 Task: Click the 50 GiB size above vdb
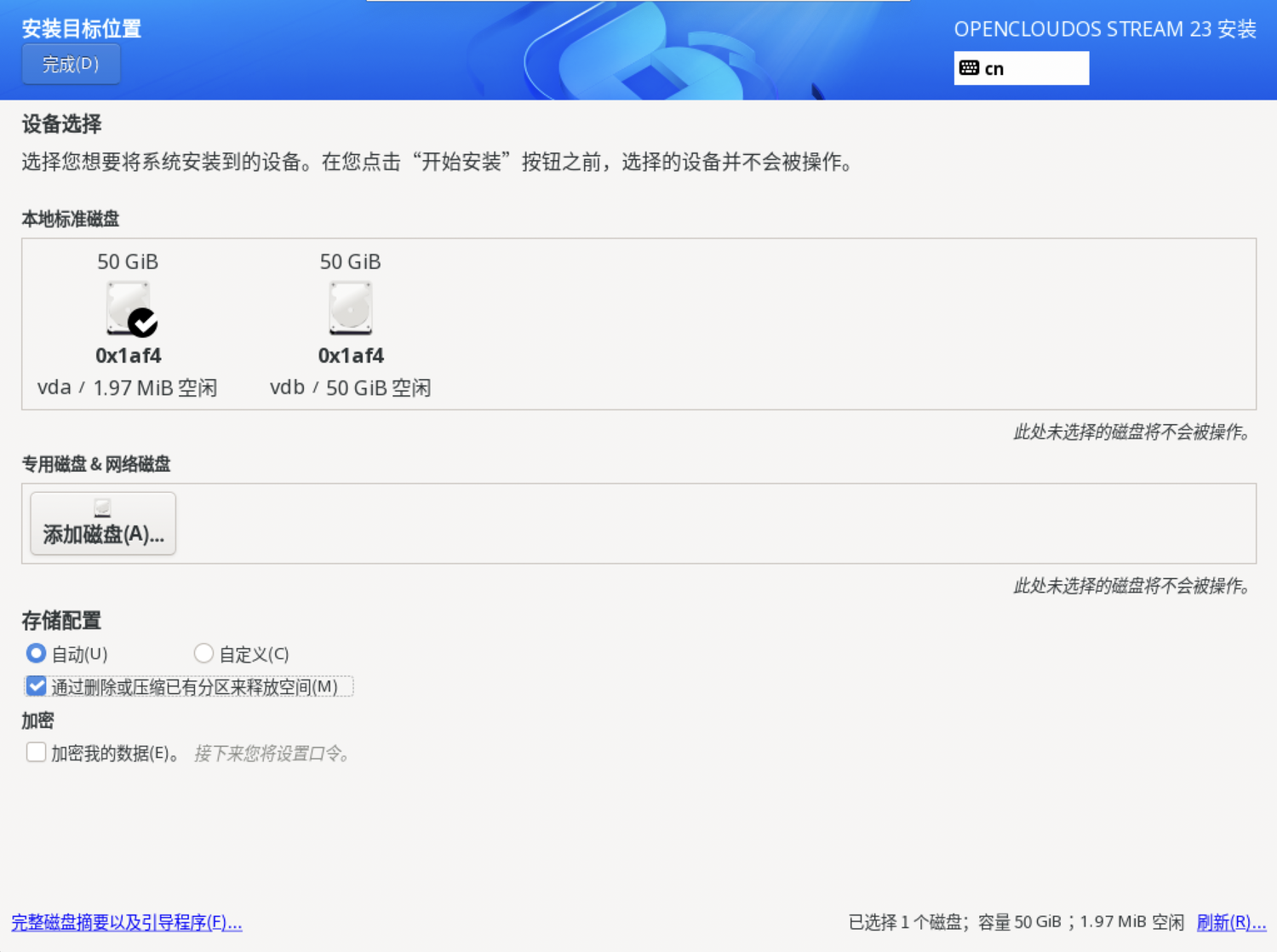[x=351, y=261]
